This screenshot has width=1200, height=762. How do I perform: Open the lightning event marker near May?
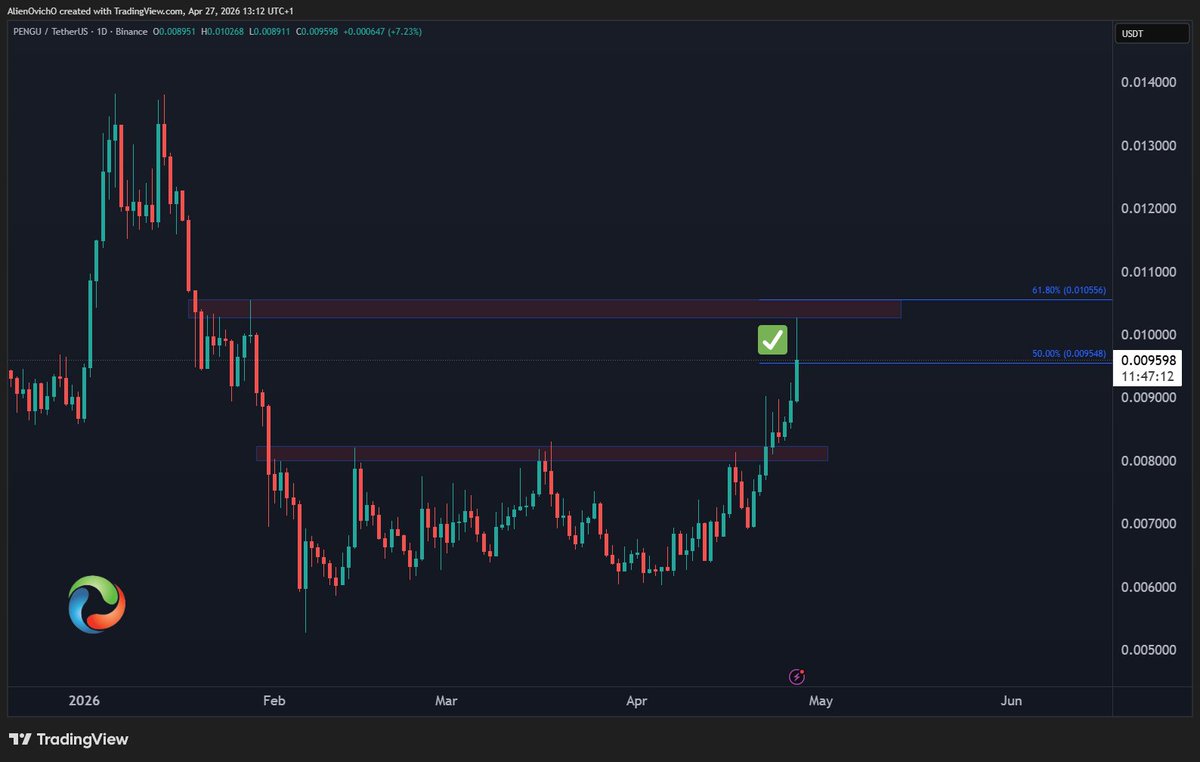click(797, 676)
